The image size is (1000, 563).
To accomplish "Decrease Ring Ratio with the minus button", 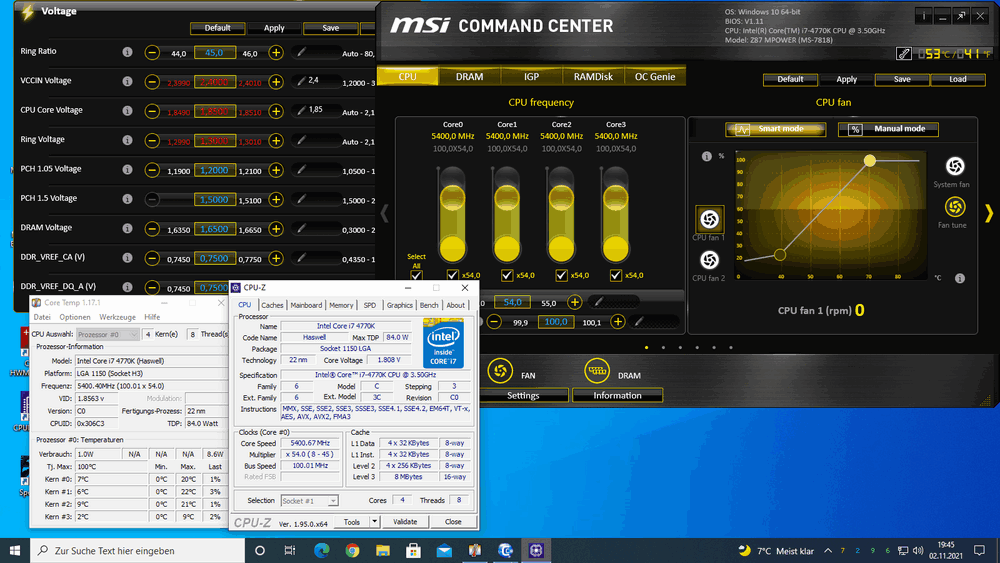I will pos(152,52).
